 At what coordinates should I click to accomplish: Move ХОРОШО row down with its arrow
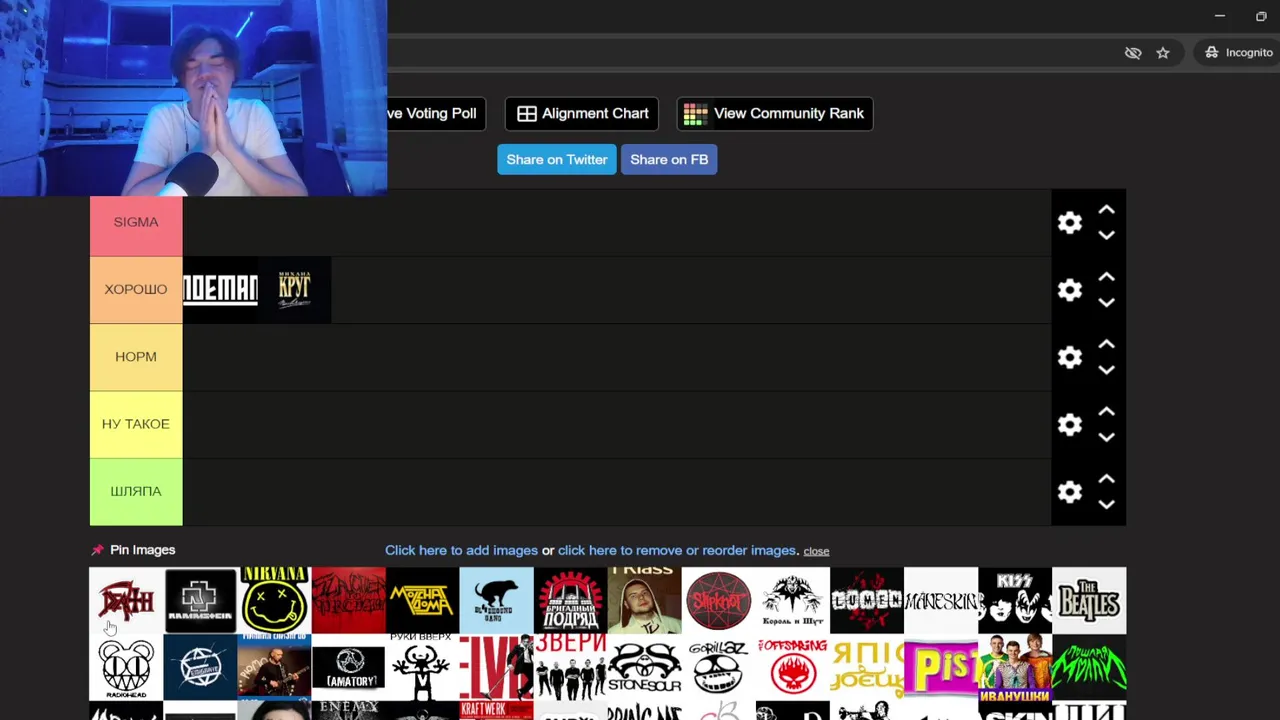tap(1106, 302)
